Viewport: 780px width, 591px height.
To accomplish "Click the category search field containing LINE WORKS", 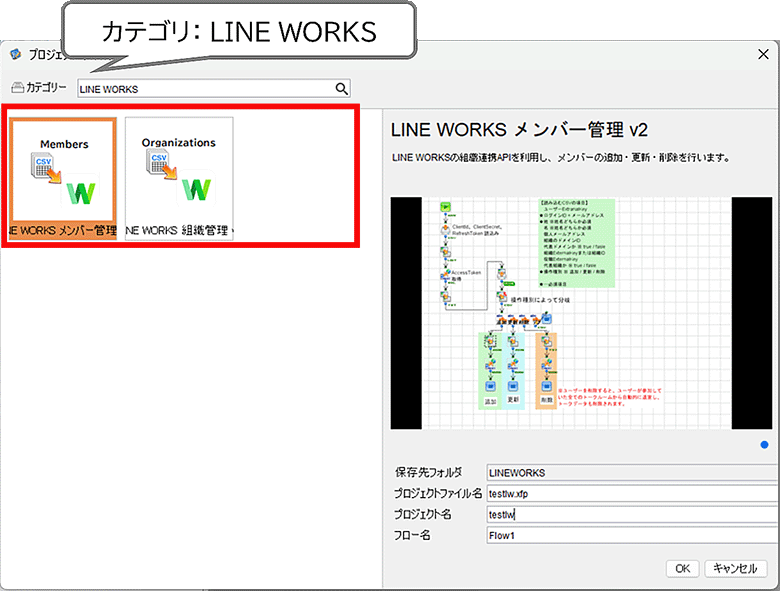I will pyautogui.click(x=214, y=89).
